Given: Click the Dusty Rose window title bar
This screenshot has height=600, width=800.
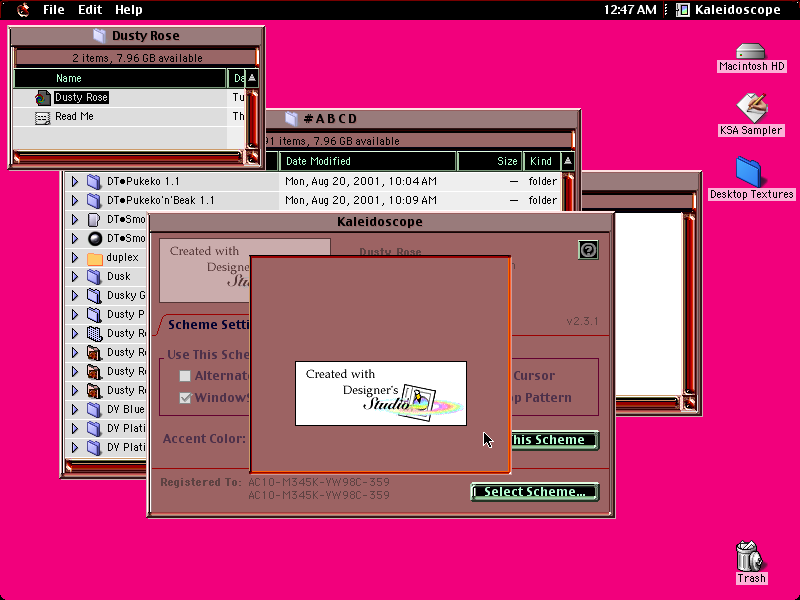Looking at the screenshot, I should click(137, 36).
